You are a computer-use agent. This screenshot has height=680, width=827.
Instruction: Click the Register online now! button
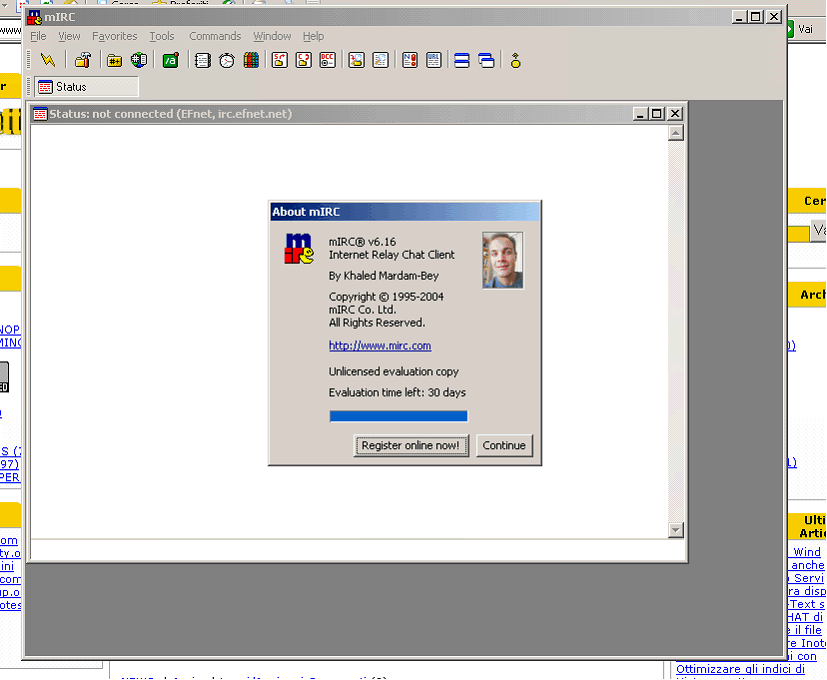coord(411,445)
